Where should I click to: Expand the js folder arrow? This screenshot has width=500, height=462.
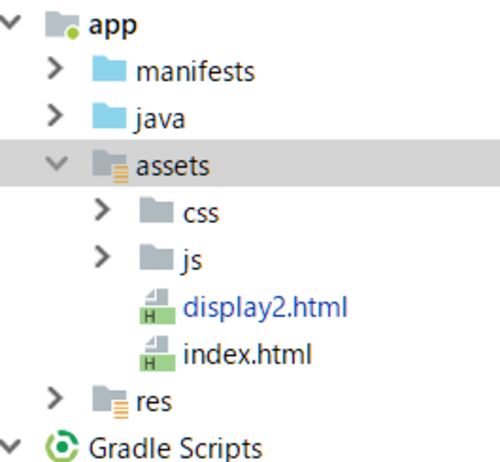coord(102,257)
